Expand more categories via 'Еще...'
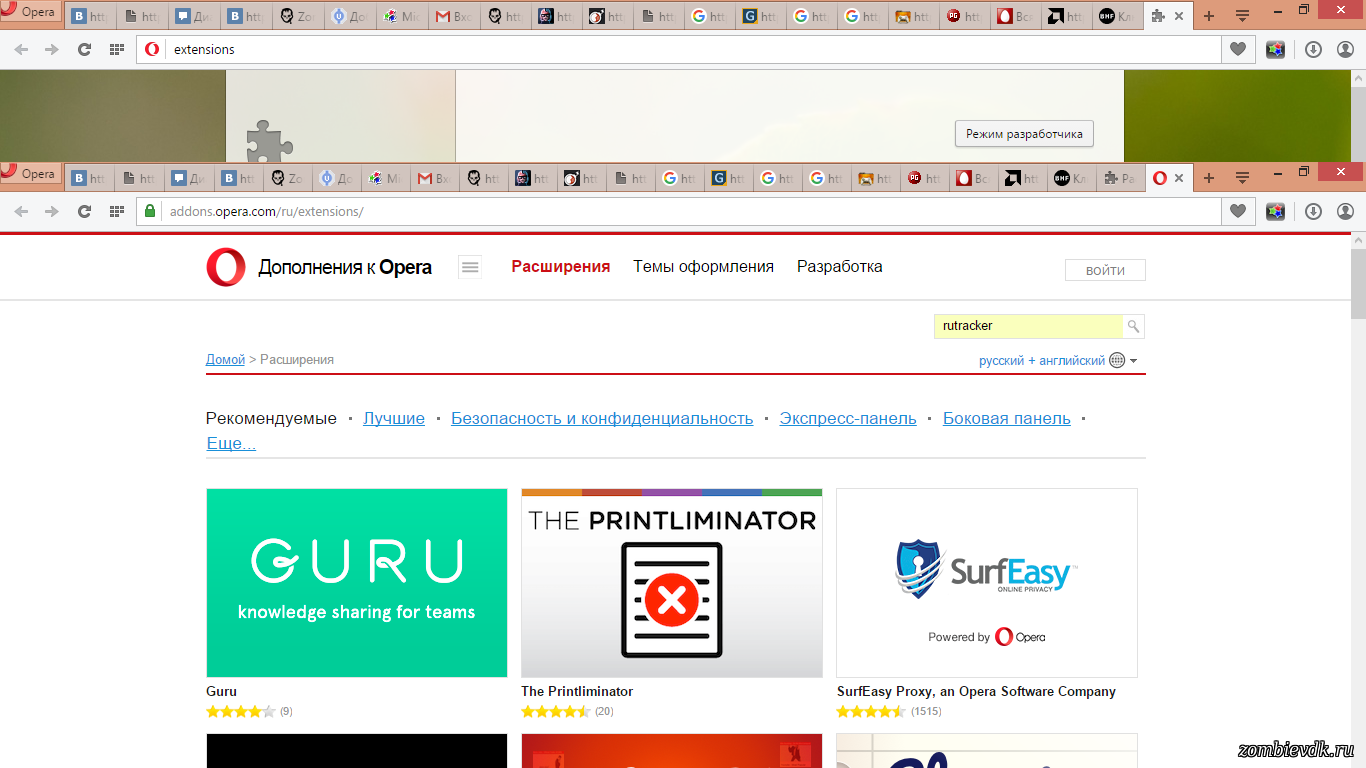The width and height of the screenshot is (1366, 768). (231, 444)
